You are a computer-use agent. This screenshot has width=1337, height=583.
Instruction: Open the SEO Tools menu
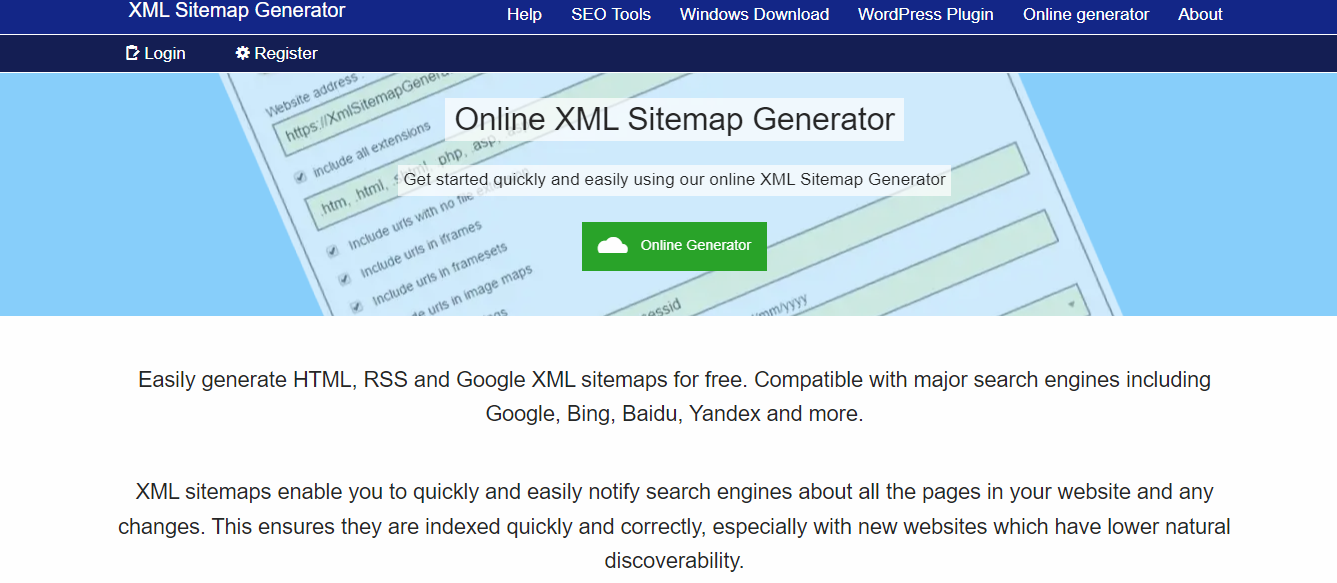click(x=611, y=14)
